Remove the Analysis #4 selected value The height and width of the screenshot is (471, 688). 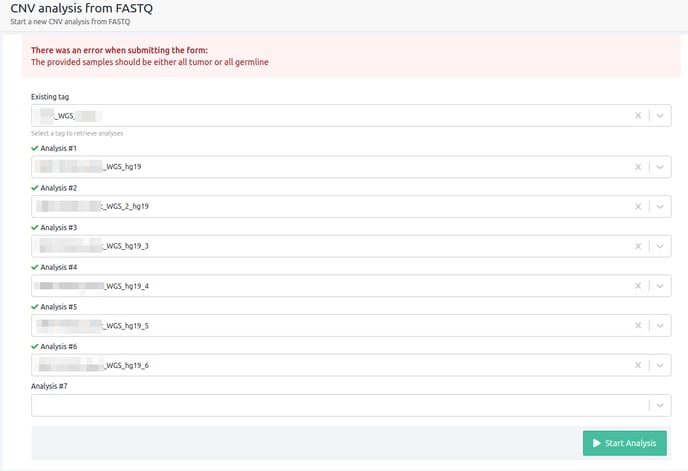(638, 286)
